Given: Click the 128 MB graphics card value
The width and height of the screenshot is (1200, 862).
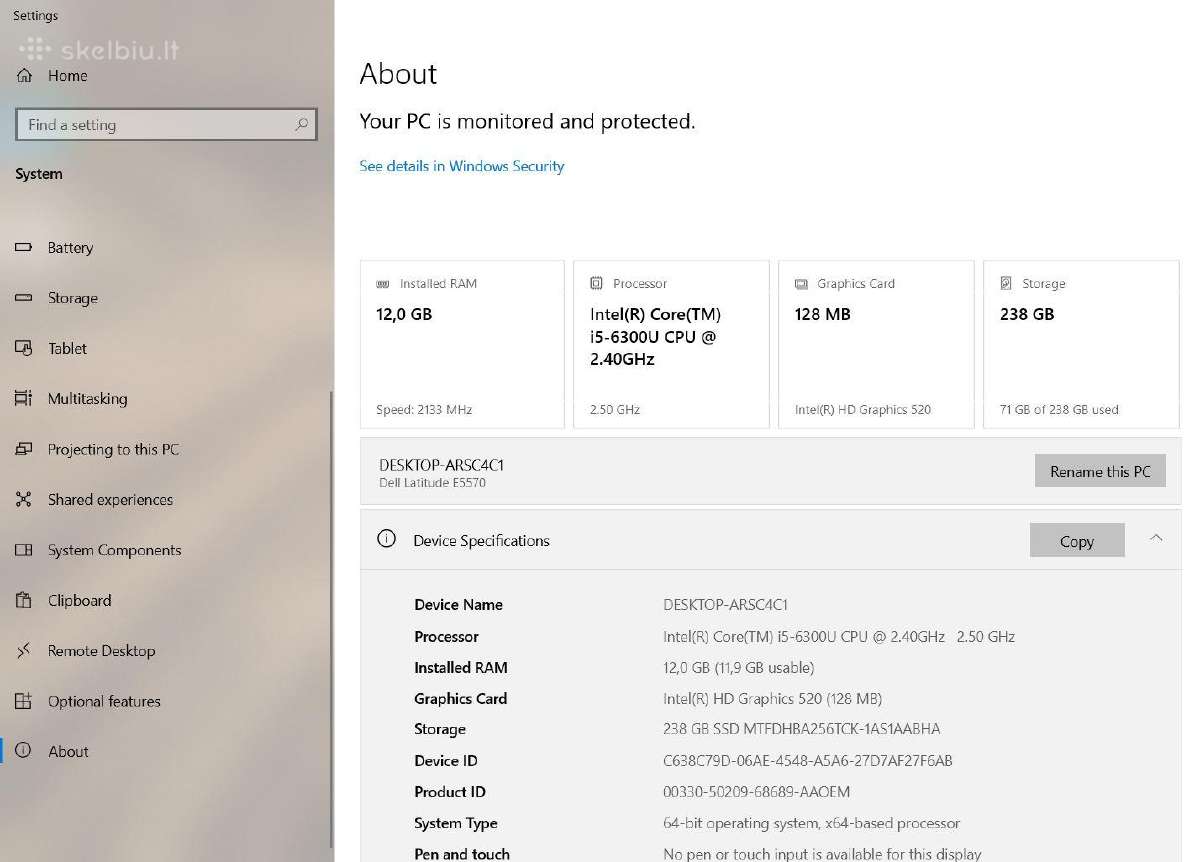Looking at the screenshot, I should pos(823,314).
